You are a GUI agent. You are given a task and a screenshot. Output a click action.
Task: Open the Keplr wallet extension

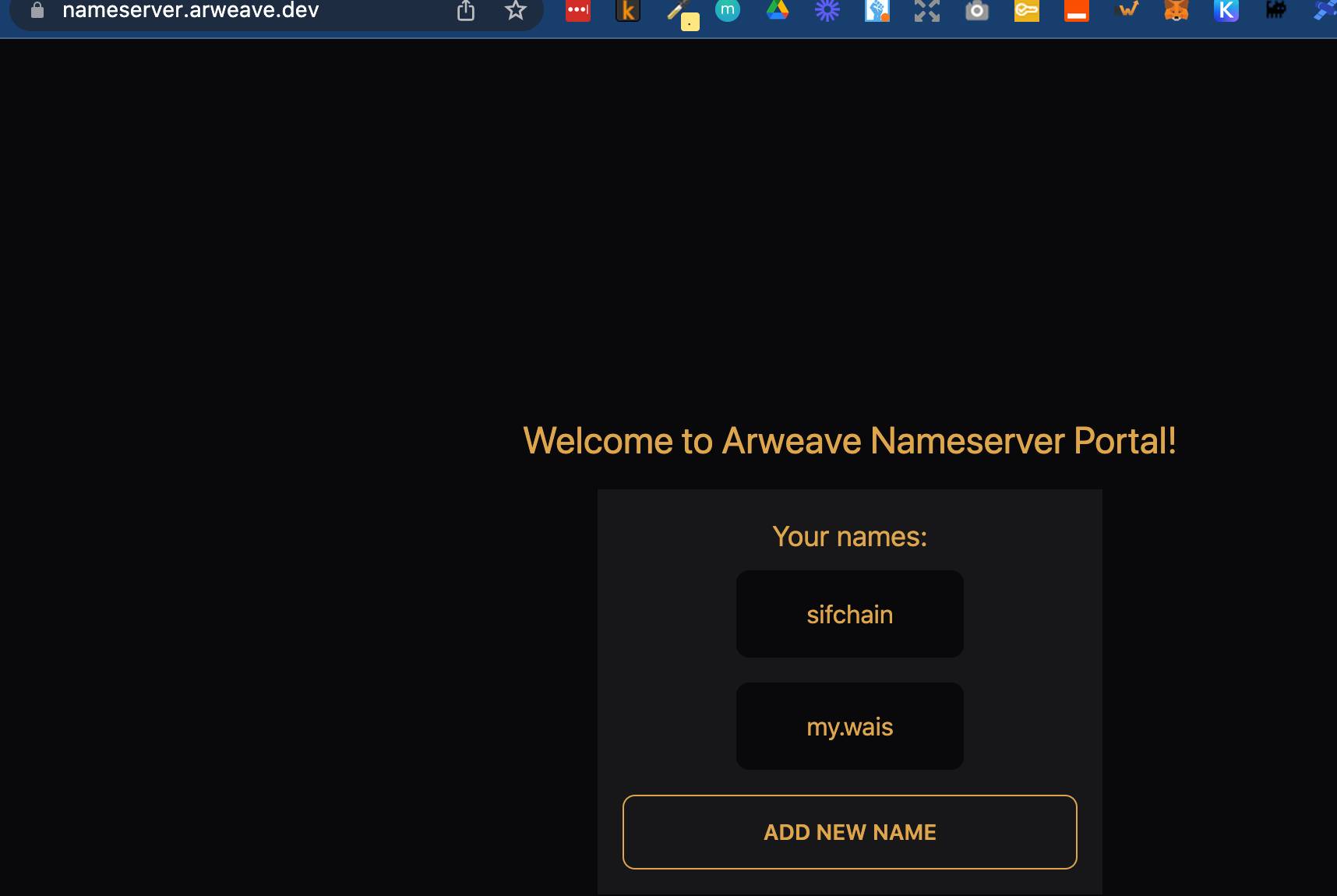[x=1227, y=12]
